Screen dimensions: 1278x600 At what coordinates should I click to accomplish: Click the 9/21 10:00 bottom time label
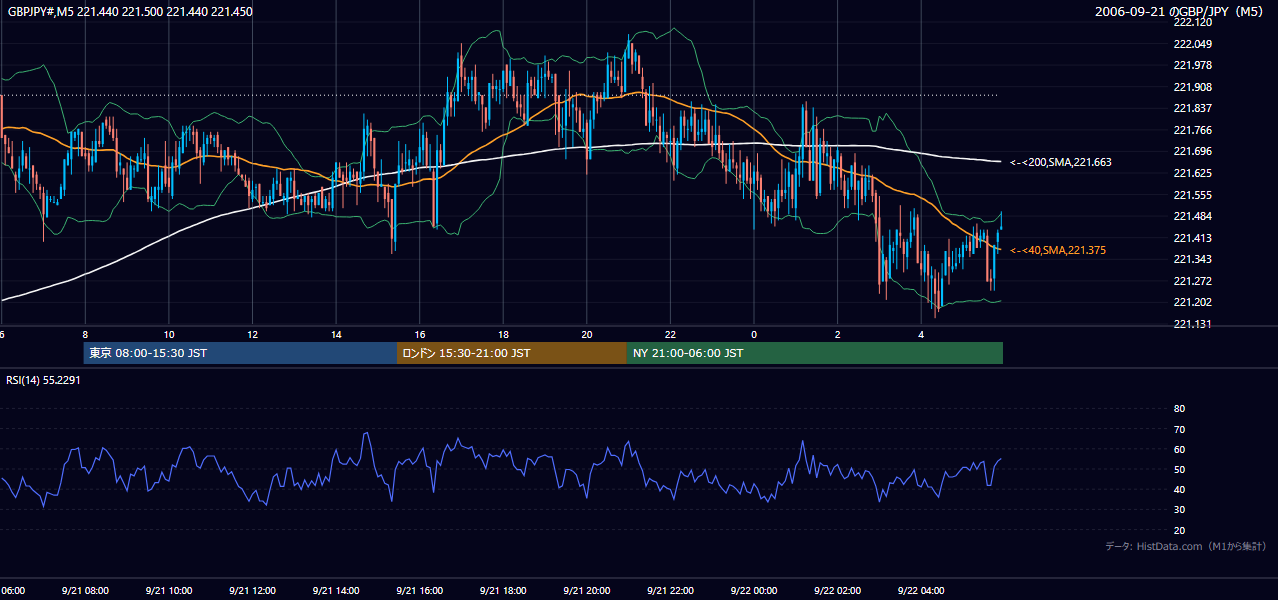169,591
